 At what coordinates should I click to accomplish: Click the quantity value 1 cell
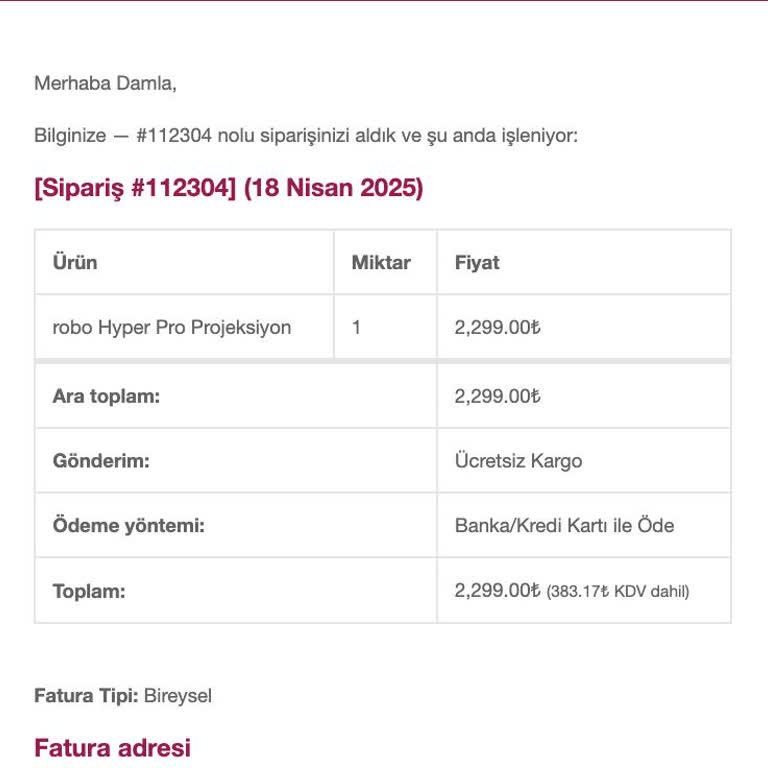(x=357, y=327)
